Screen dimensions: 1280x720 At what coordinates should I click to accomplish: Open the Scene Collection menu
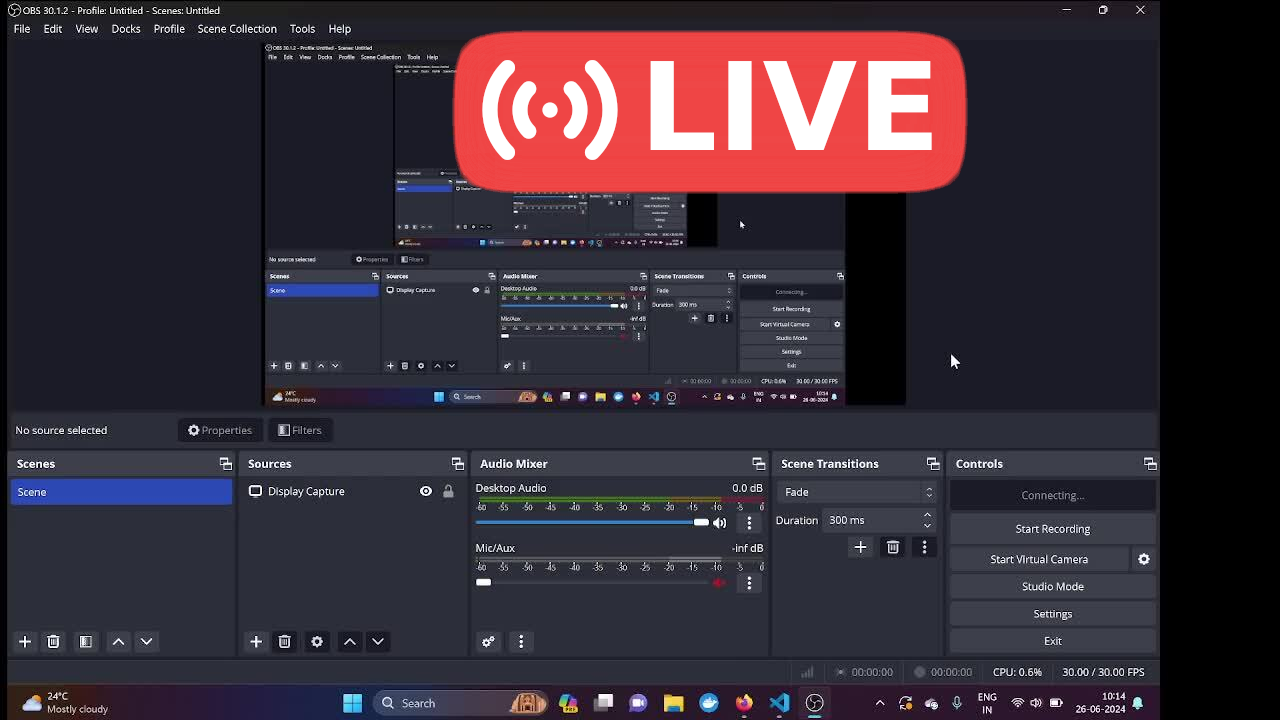pos(237,29)
